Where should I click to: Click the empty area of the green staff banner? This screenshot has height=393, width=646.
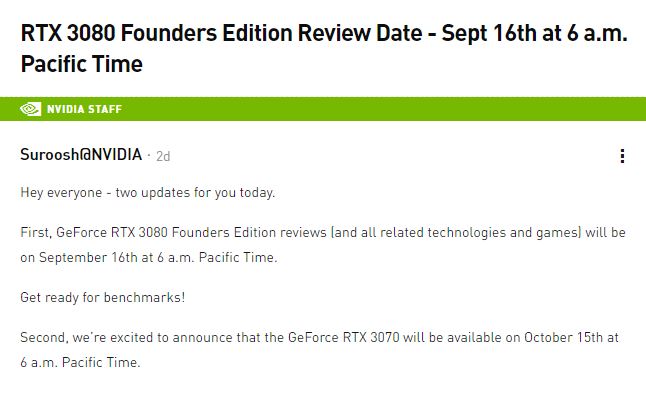coord(383,109)
